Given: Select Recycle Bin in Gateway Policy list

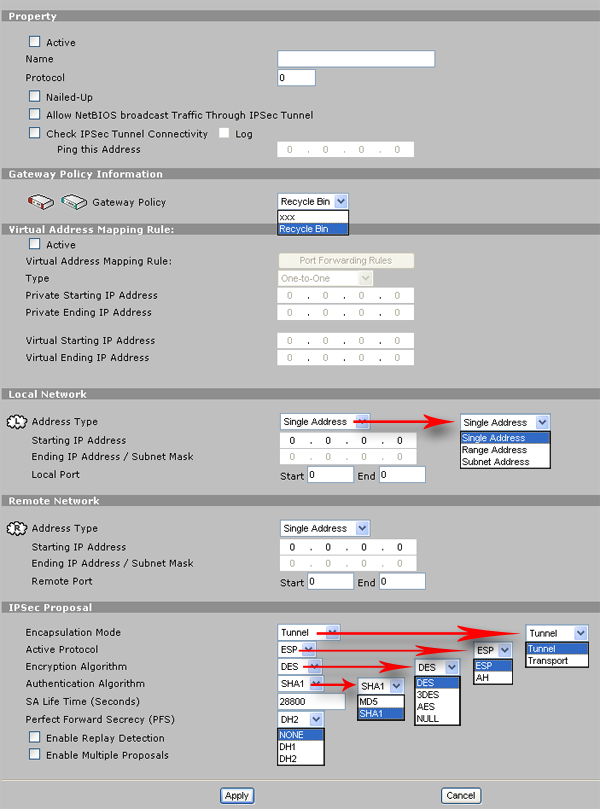Looking at the screenshot, I should [x=313, y=229].
